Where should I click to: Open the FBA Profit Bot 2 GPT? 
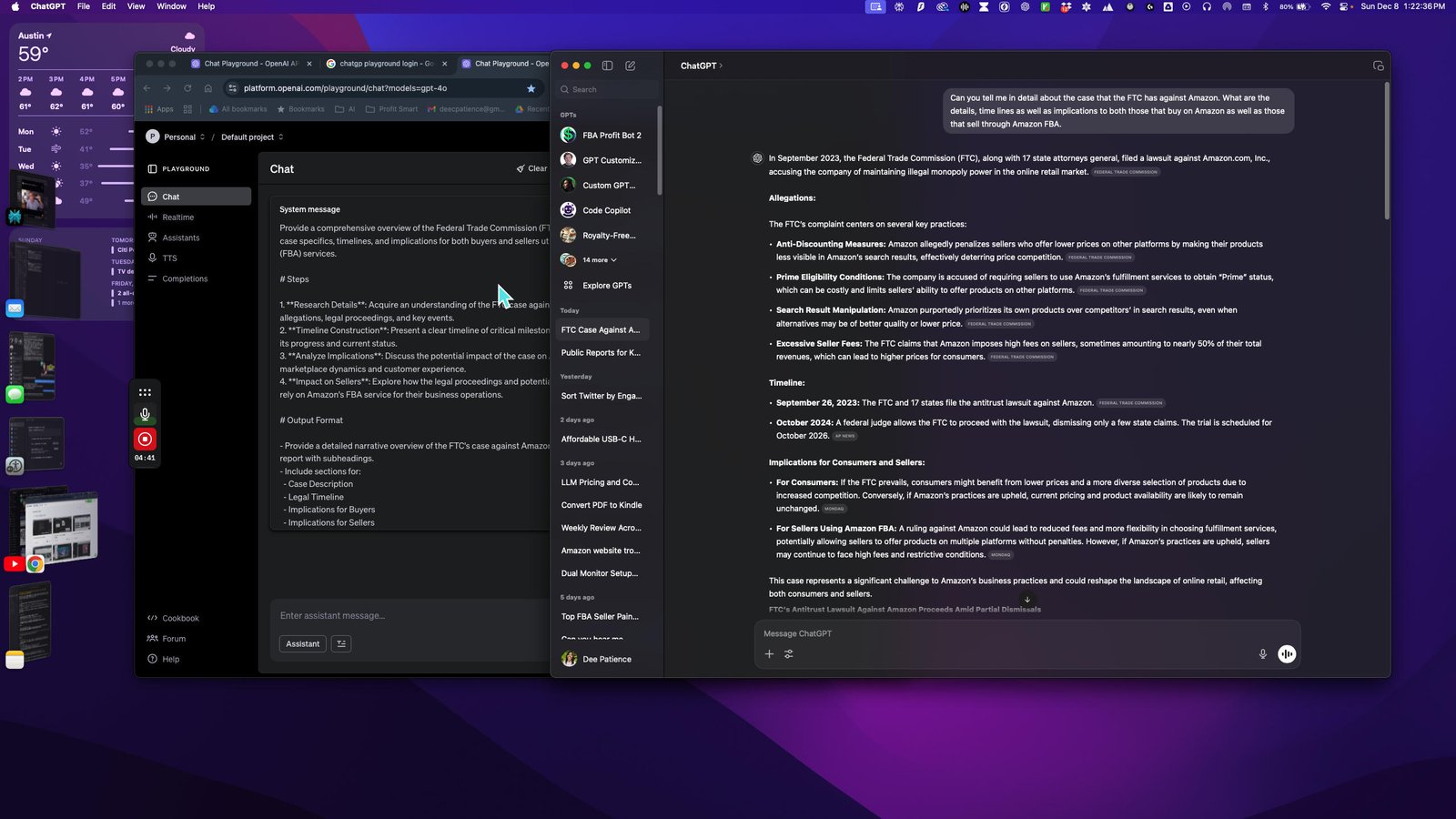coord(602,135)
